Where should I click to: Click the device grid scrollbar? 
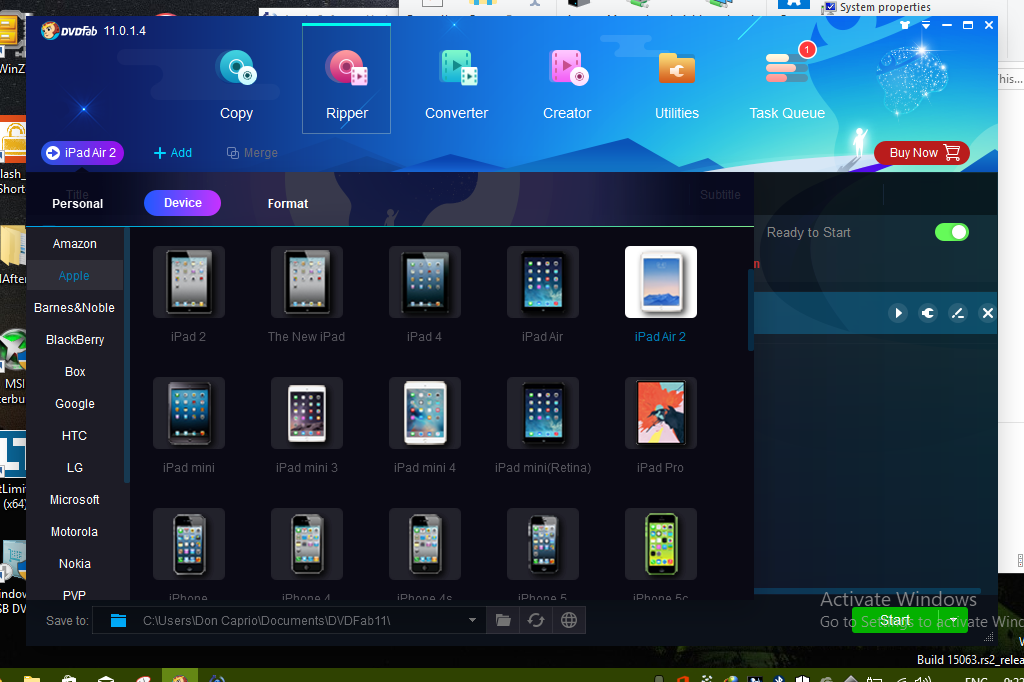(x=750, y=310)
